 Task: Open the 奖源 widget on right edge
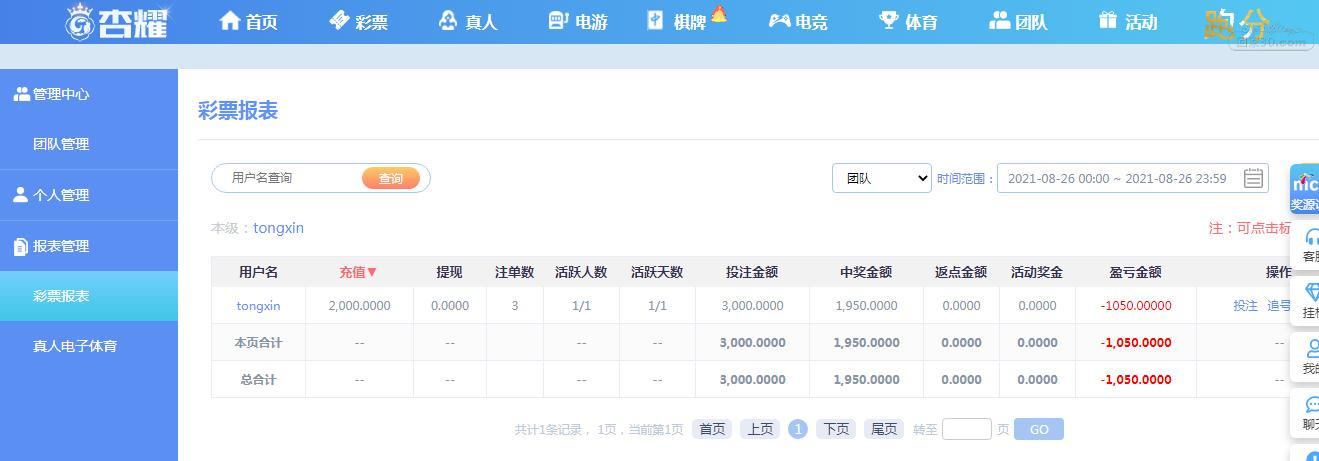tap(1304, 189)
